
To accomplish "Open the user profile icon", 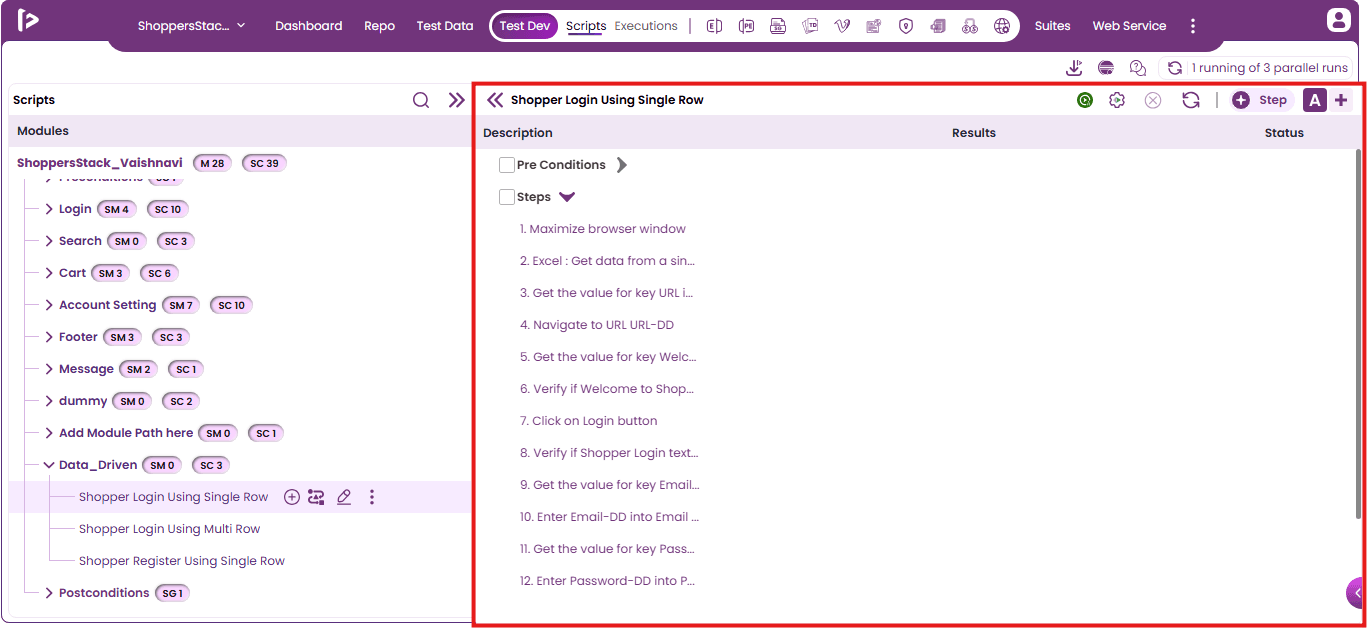I will coord(1338,20).
